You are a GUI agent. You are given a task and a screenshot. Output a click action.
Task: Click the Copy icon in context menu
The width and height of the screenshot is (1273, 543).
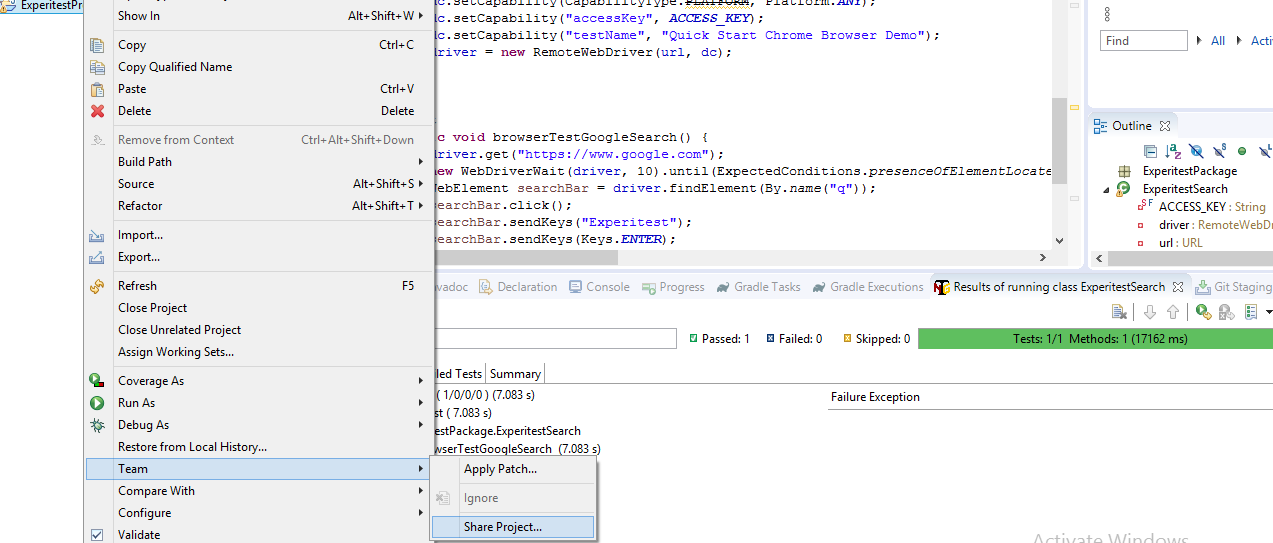click(97, 45)
